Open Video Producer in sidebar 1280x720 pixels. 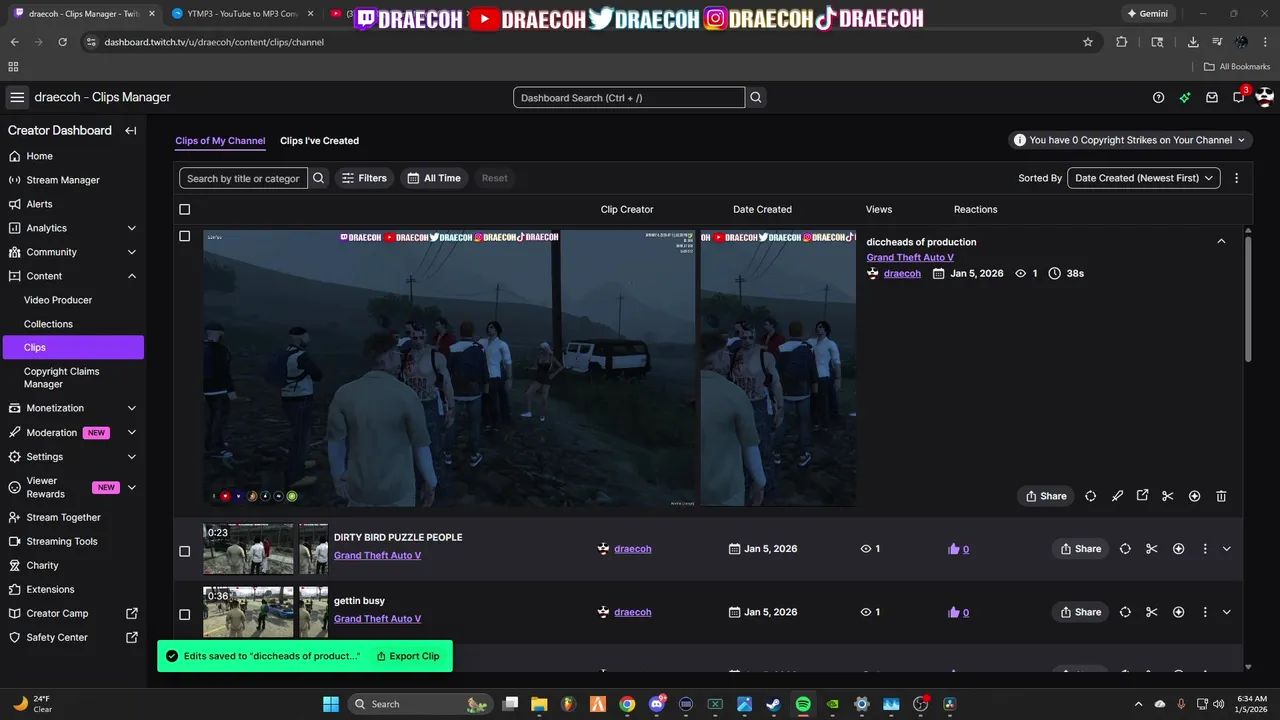click(x=58, y=300)
